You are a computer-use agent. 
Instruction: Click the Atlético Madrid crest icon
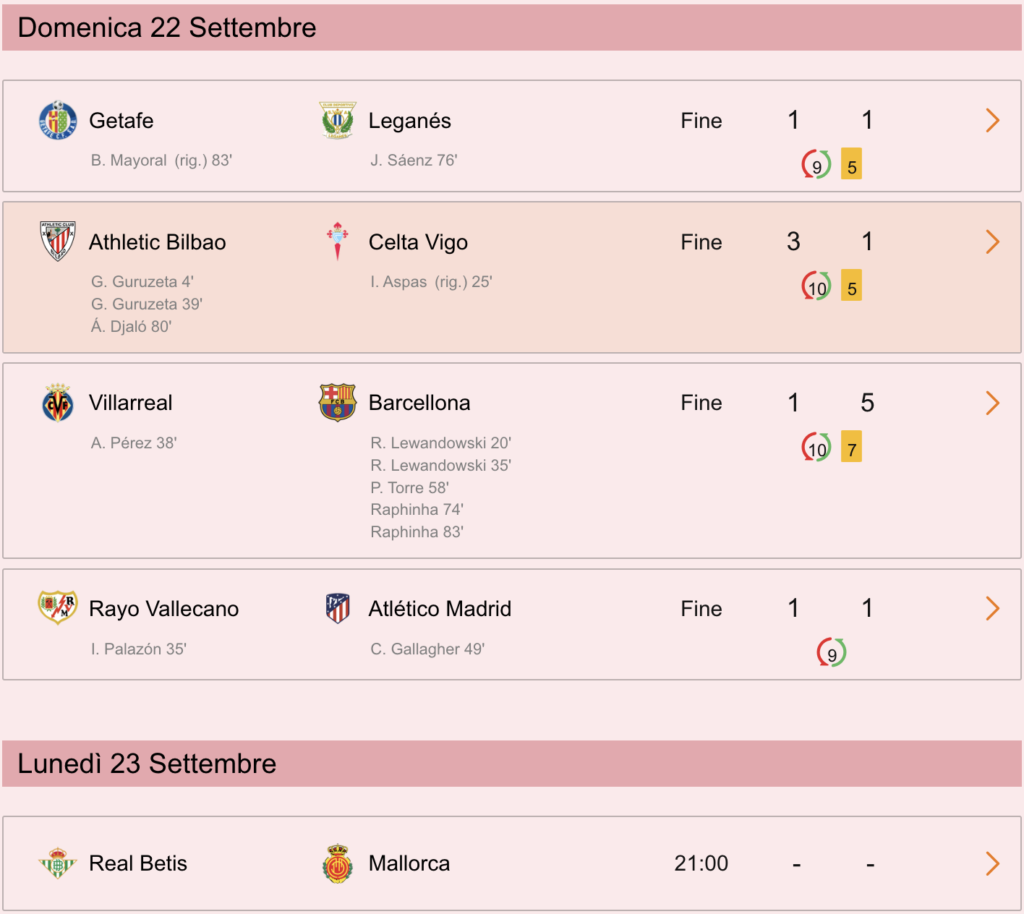click(338, 608)
